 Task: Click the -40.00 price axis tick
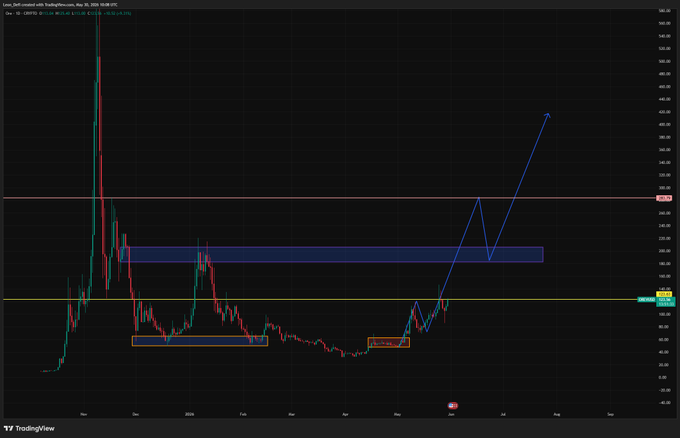pos(664,403)
